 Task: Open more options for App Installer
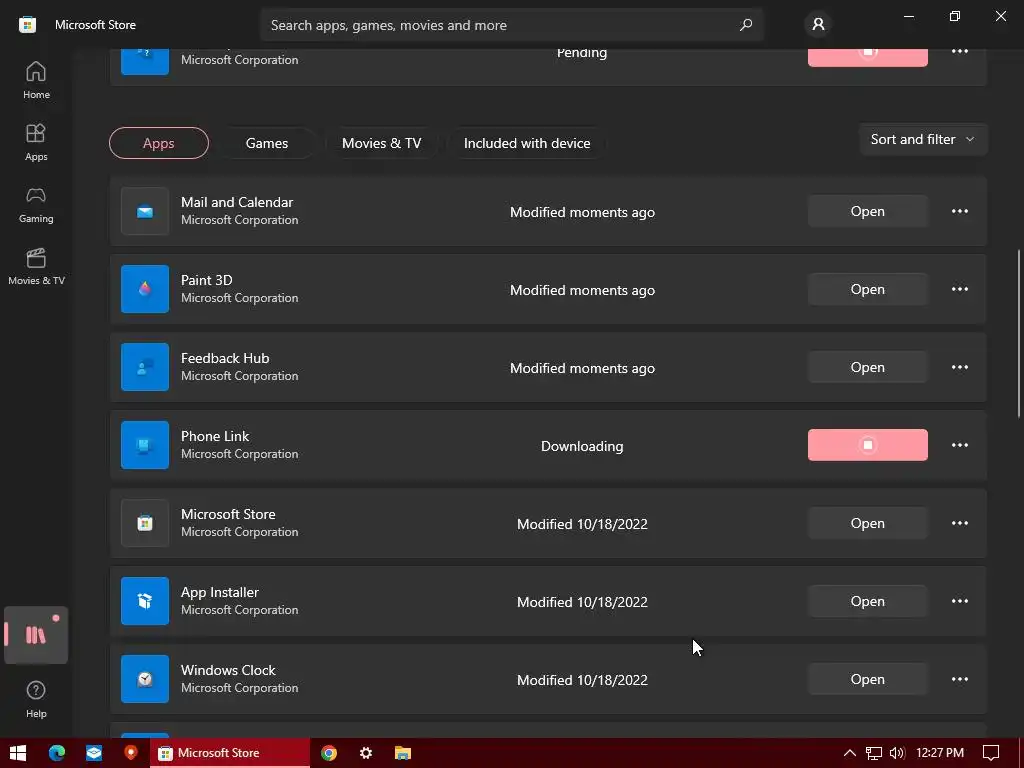point(959,601)
